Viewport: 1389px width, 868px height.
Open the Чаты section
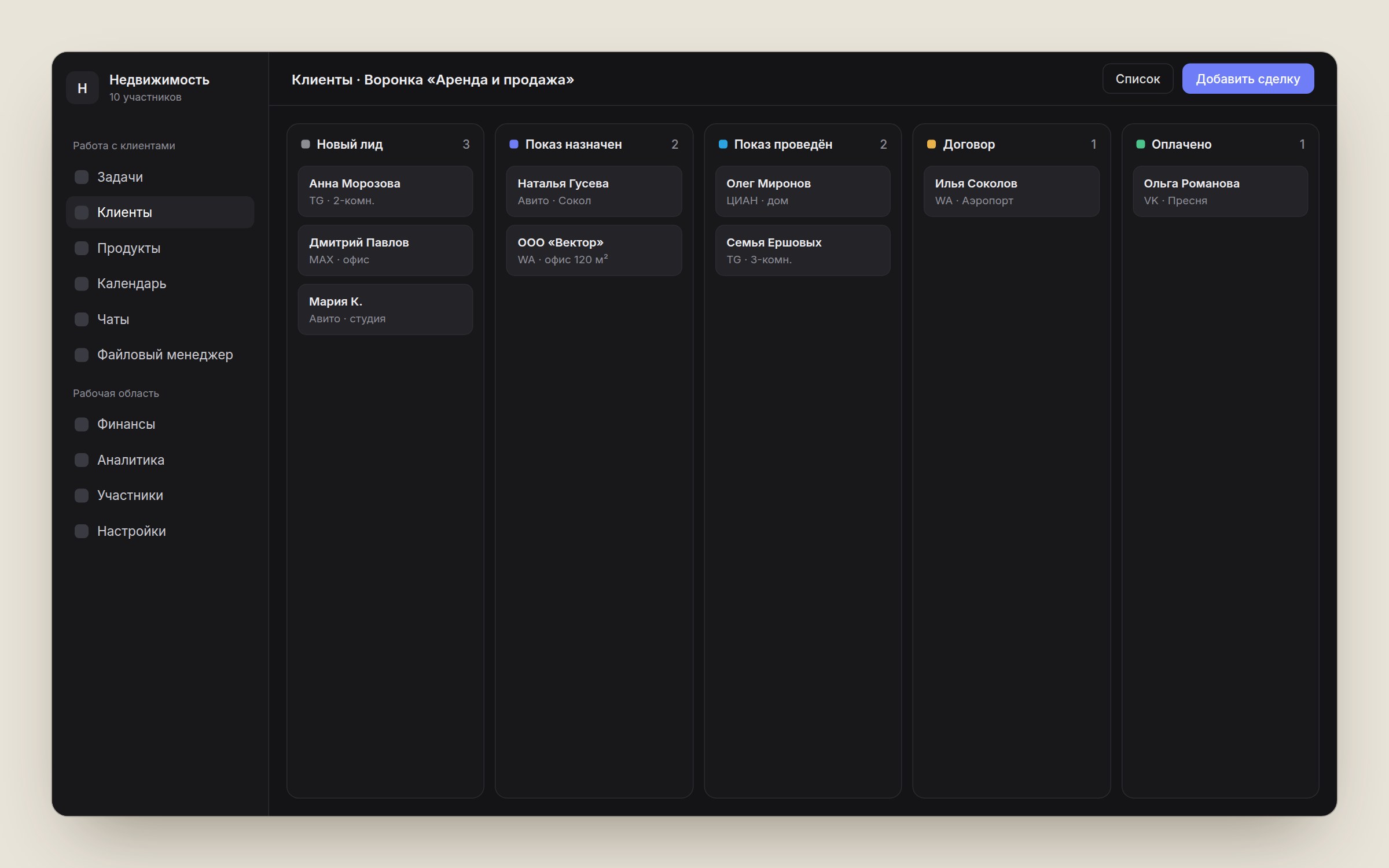click(160, 319)
